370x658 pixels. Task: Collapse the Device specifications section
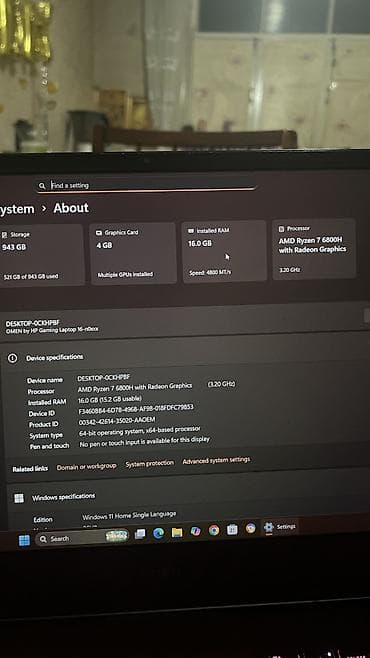coord(185,357)
